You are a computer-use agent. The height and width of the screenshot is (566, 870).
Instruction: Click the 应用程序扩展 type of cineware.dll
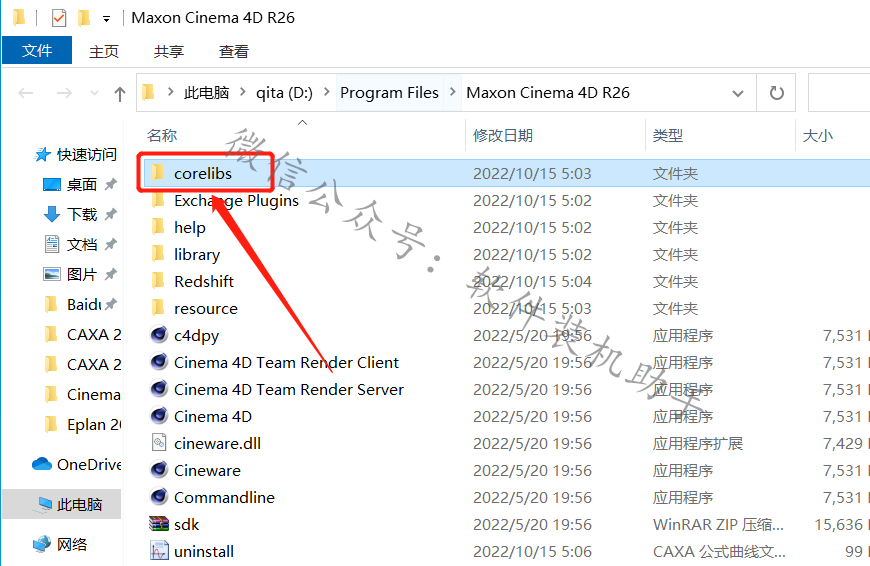coord(697,443)
